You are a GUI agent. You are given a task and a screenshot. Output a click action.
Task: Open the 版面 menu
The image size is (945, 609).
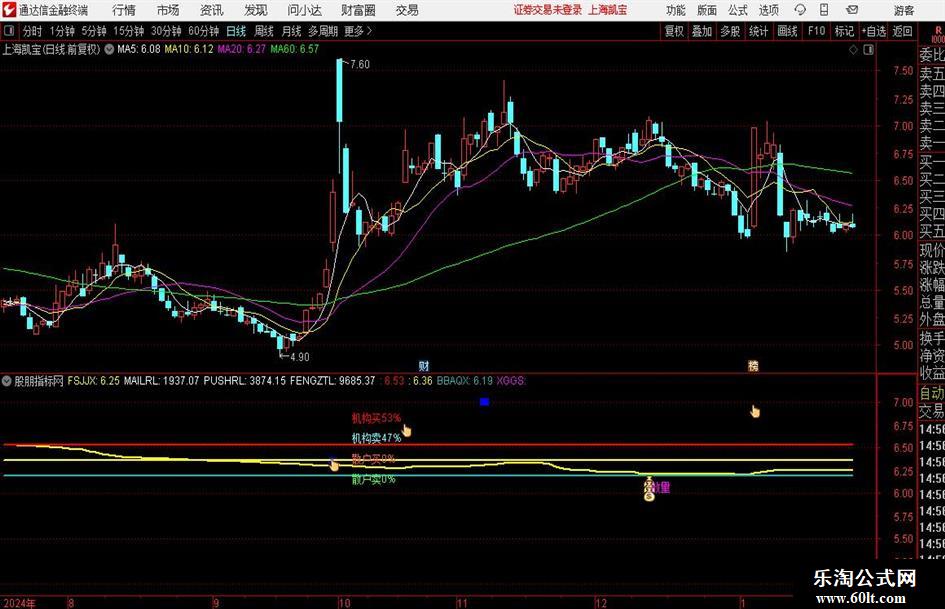pos(706,10)
